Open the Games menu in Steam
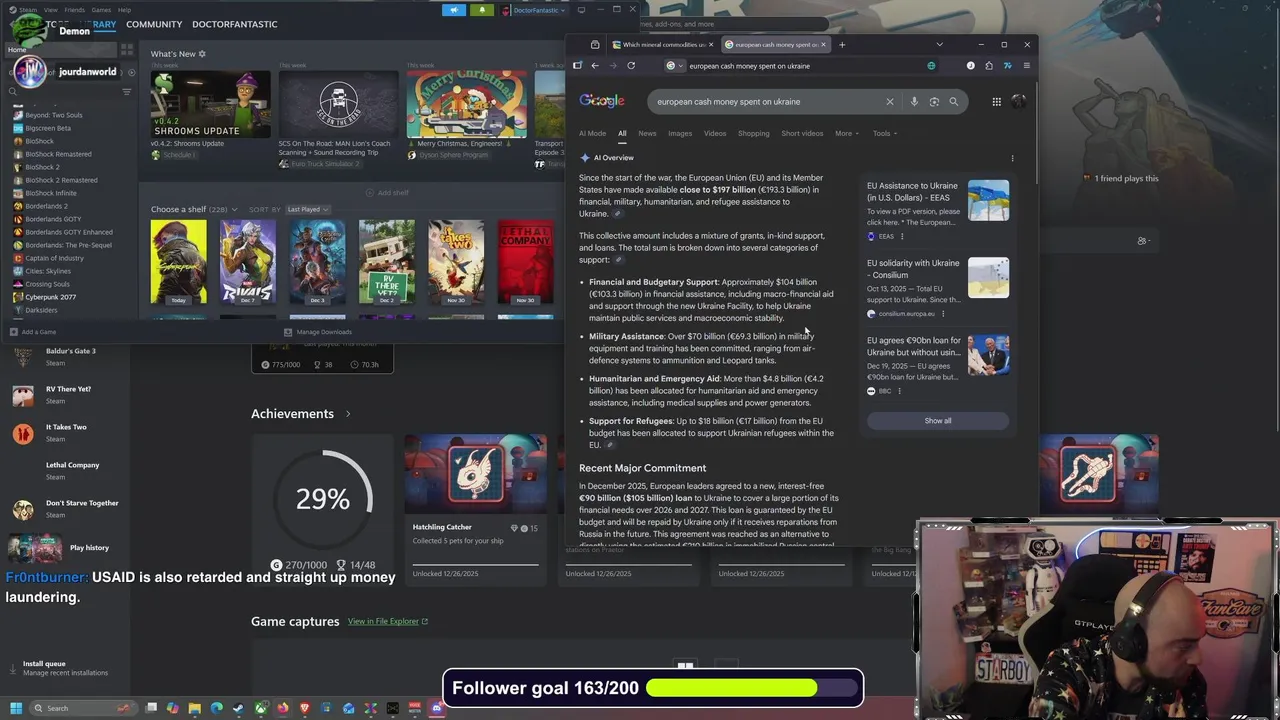The height and width of the screenshot is (720, 1280). click(x=101, y=10)
